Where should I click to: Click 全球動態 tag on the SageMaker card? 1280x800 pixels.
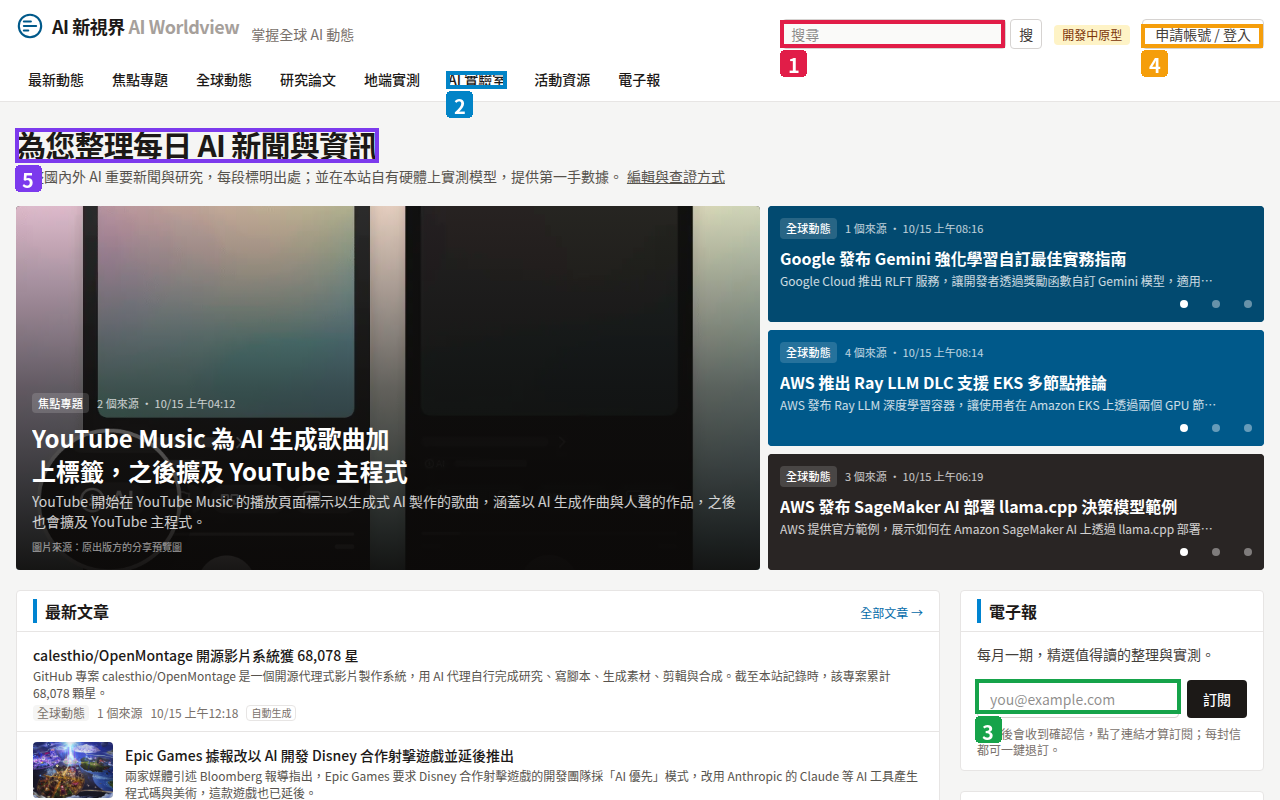tap(808, 477)
